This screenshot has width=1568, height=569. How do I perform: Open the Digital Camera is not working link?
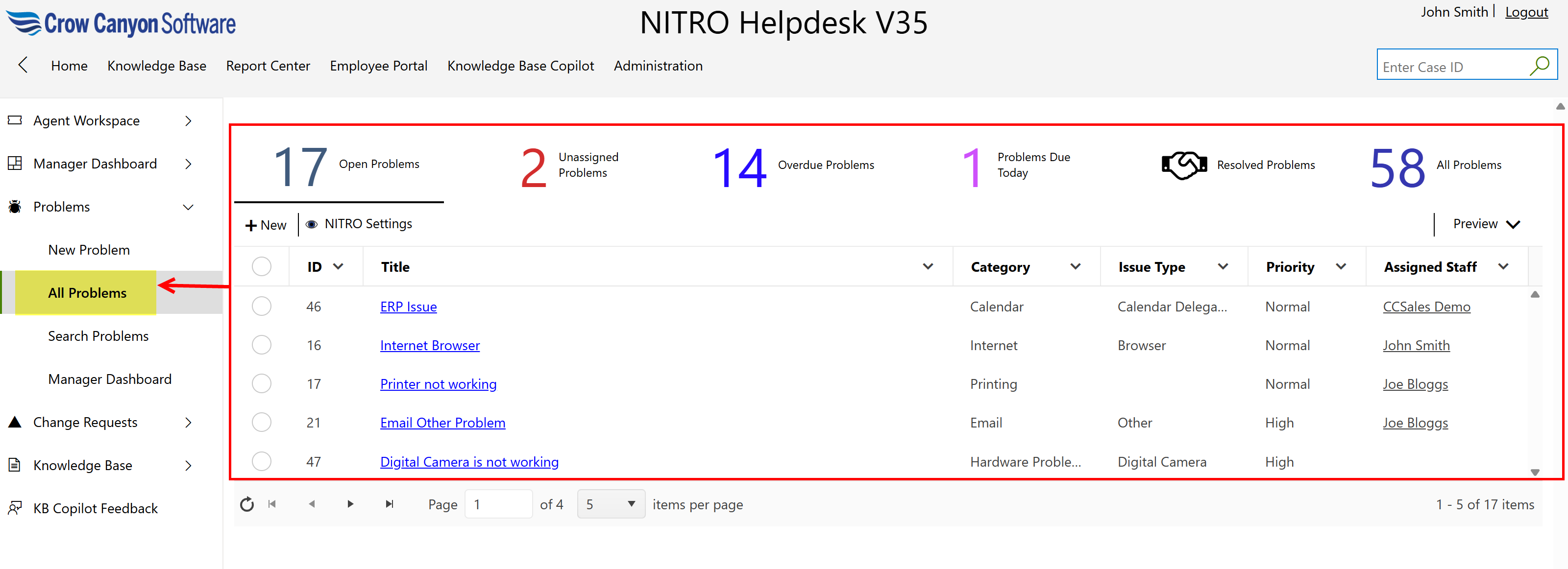[x=469, y=462]
